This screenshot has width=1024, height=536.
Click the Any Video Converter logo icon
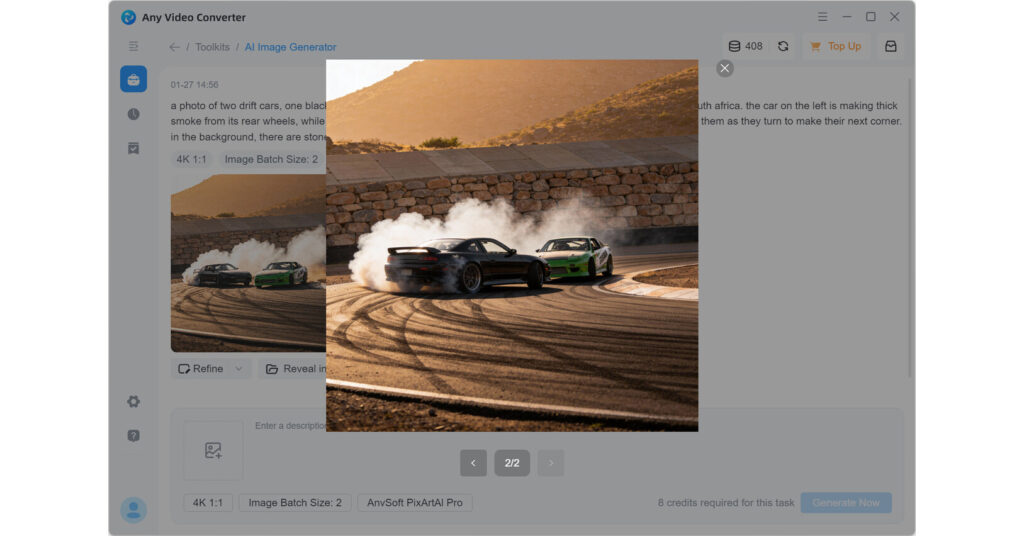click(x=129, y=18)
